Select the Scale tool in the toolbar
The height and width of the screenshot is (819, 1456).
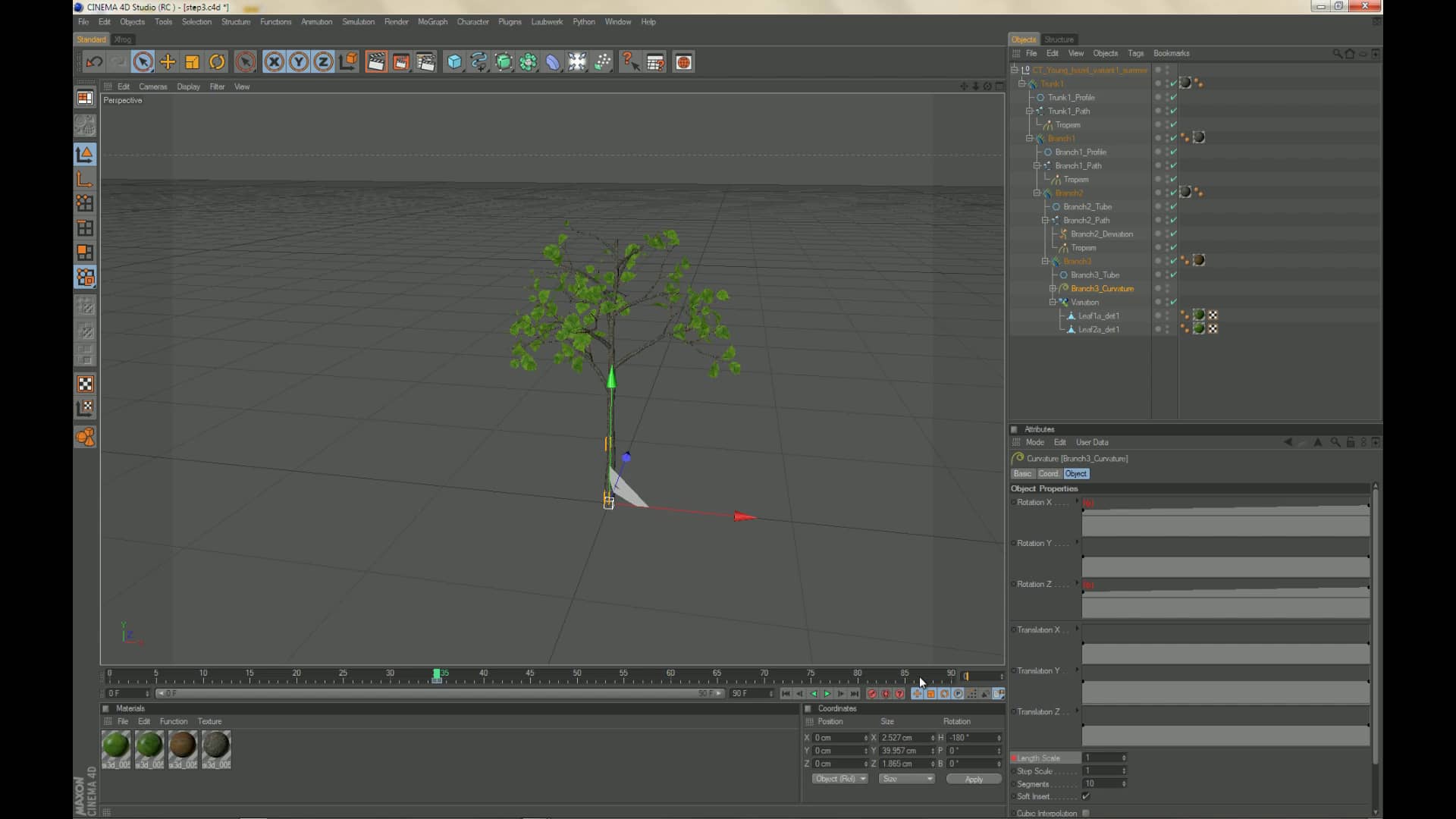(x=191, y=61)
